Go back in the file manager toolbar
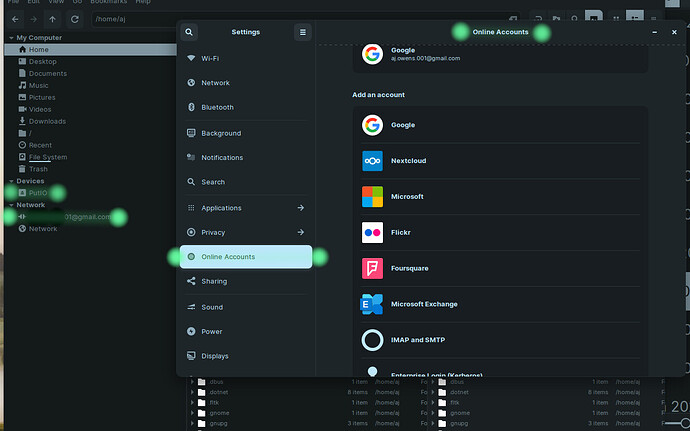The width and height of the screenshot is (690, 431). (x=15, y=19)
